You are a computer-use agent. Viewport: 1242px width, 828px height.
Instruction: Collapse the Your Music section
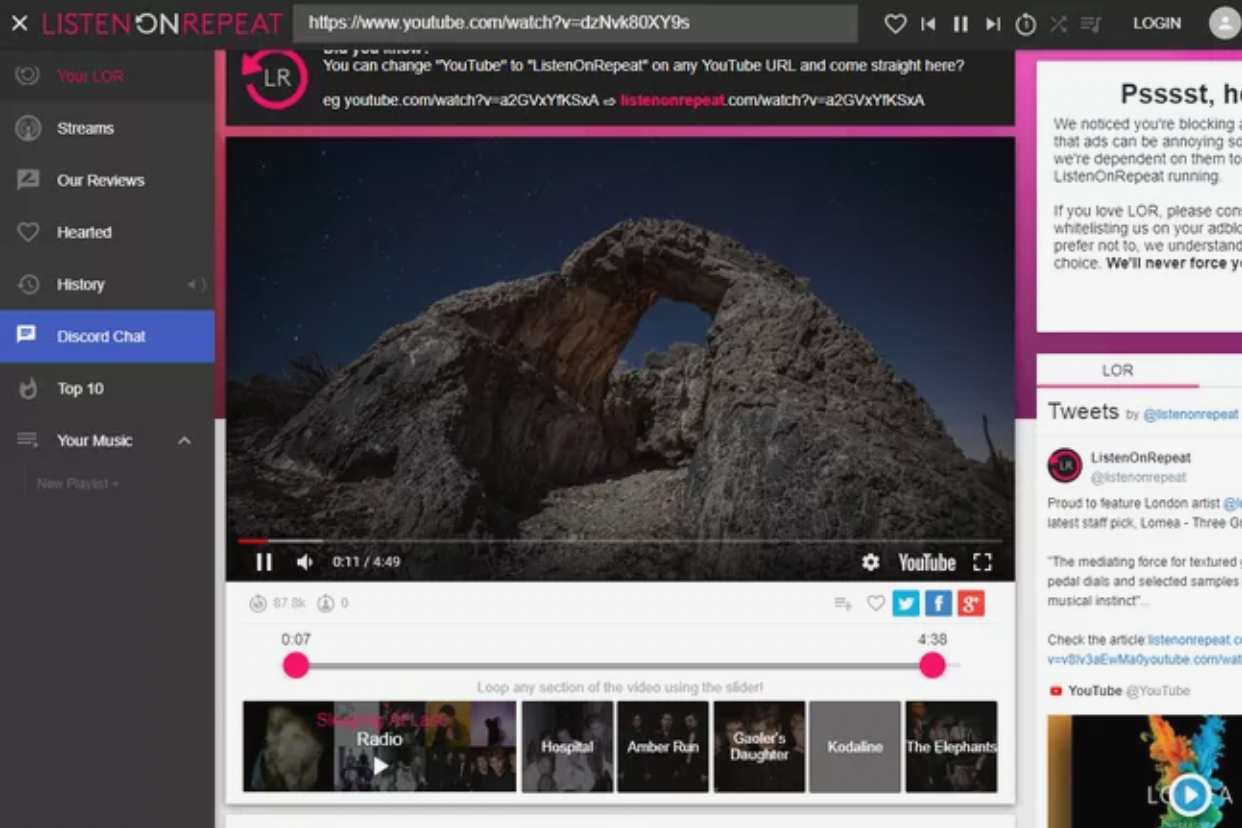coord(184,440)
